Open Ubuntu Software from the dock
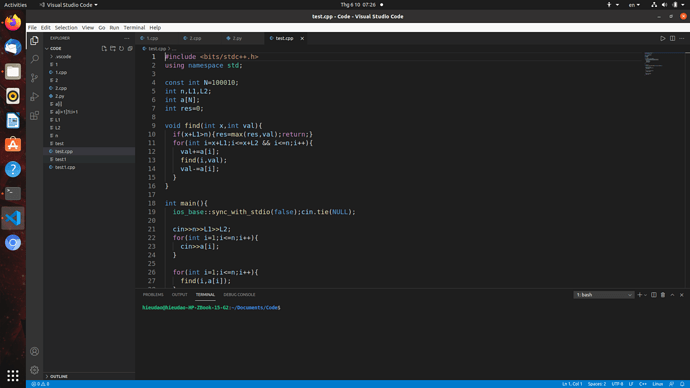 coord(13,144)
